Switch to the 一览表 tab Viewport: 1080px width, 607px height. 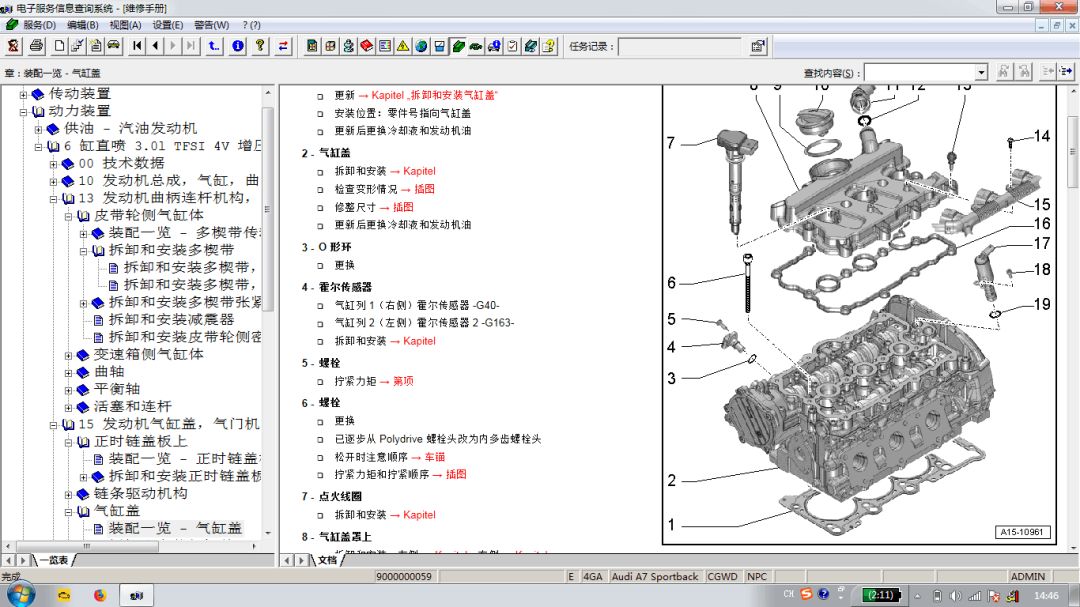tap(52, 560)
